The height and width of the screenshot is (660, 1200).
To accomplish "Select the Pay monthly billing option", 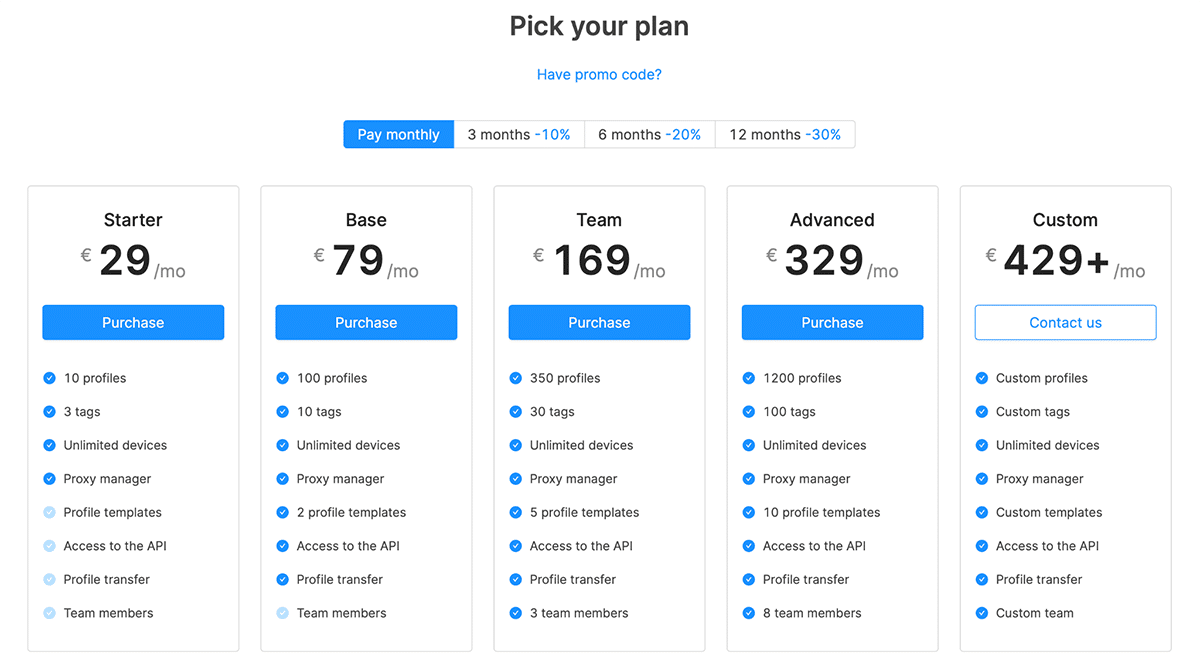I will tap(398, 135).
